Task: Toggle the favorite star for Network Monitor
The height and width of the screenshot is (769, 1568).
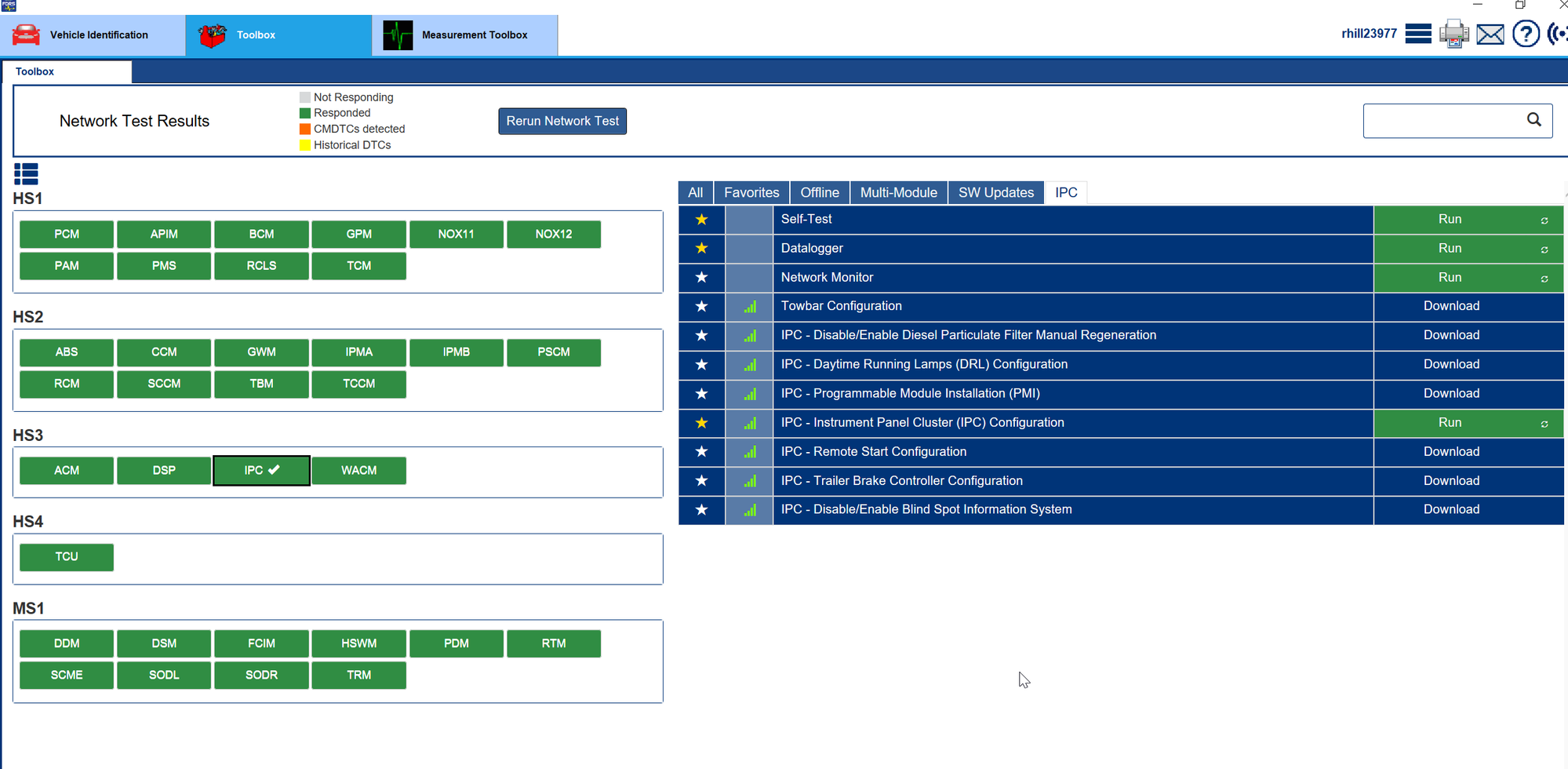Action: point(701,277)
